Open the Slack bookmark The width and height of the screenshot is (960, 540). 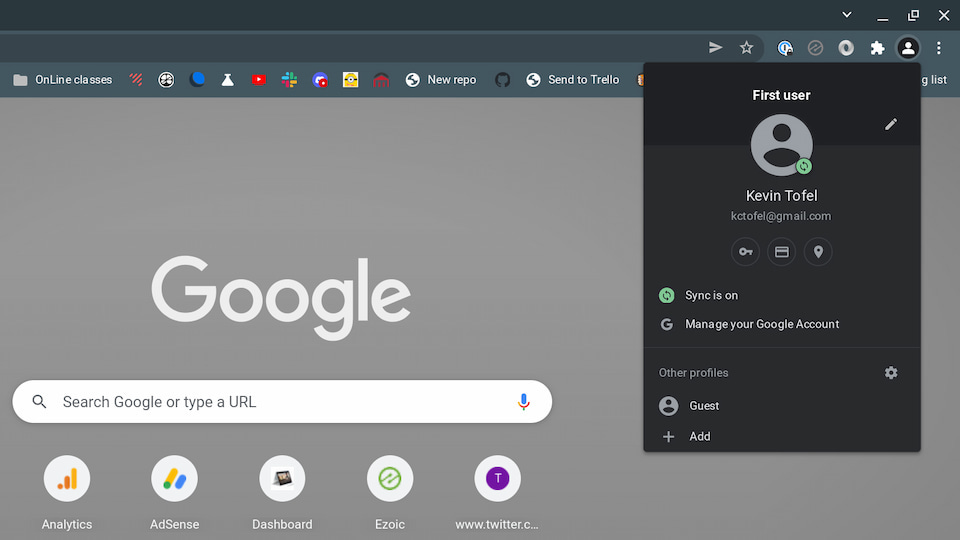click(x=289, y=80)
